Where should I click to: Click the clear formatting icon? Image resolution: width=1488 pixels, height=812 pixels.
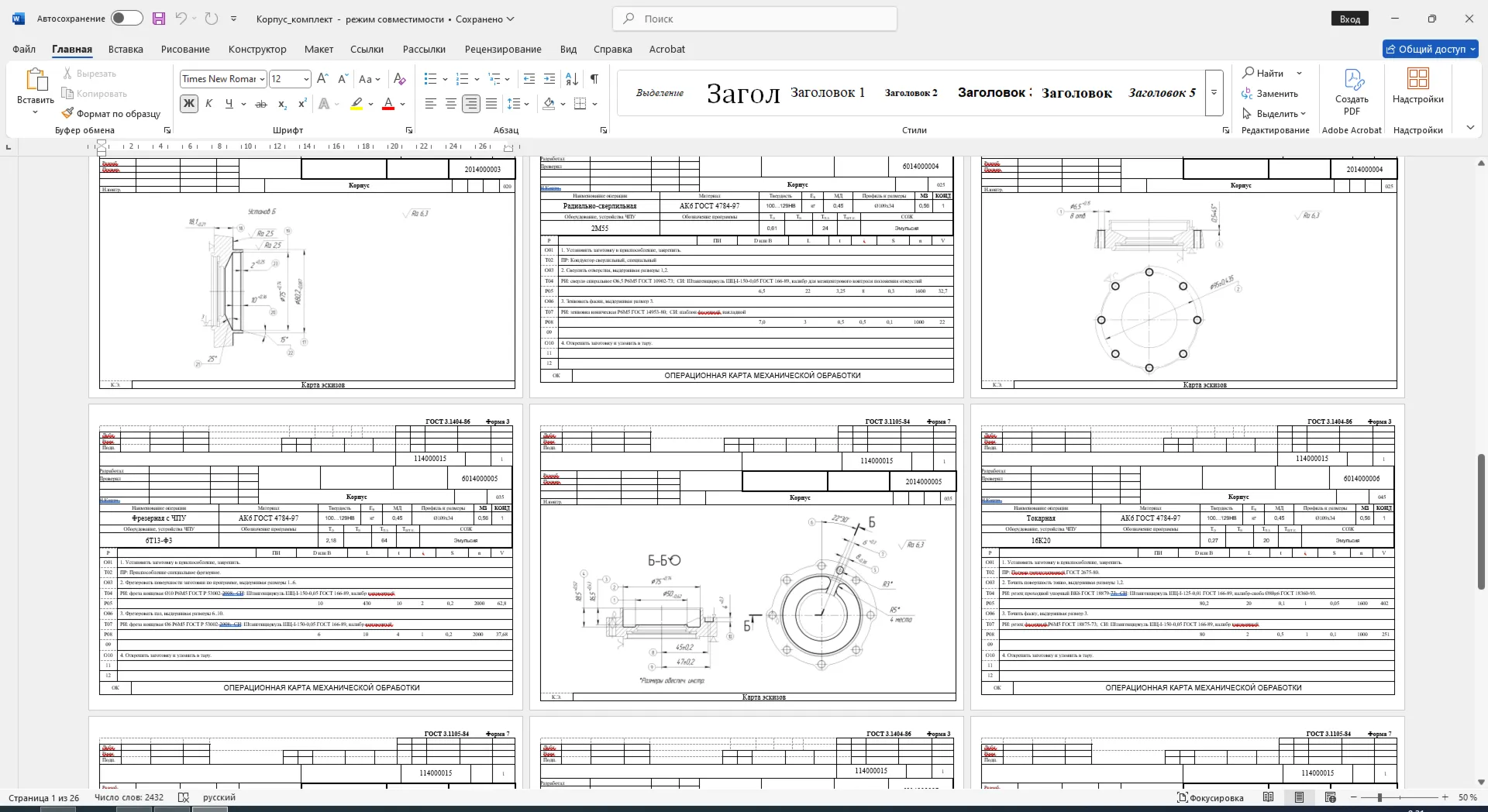[x=399, y=78]
